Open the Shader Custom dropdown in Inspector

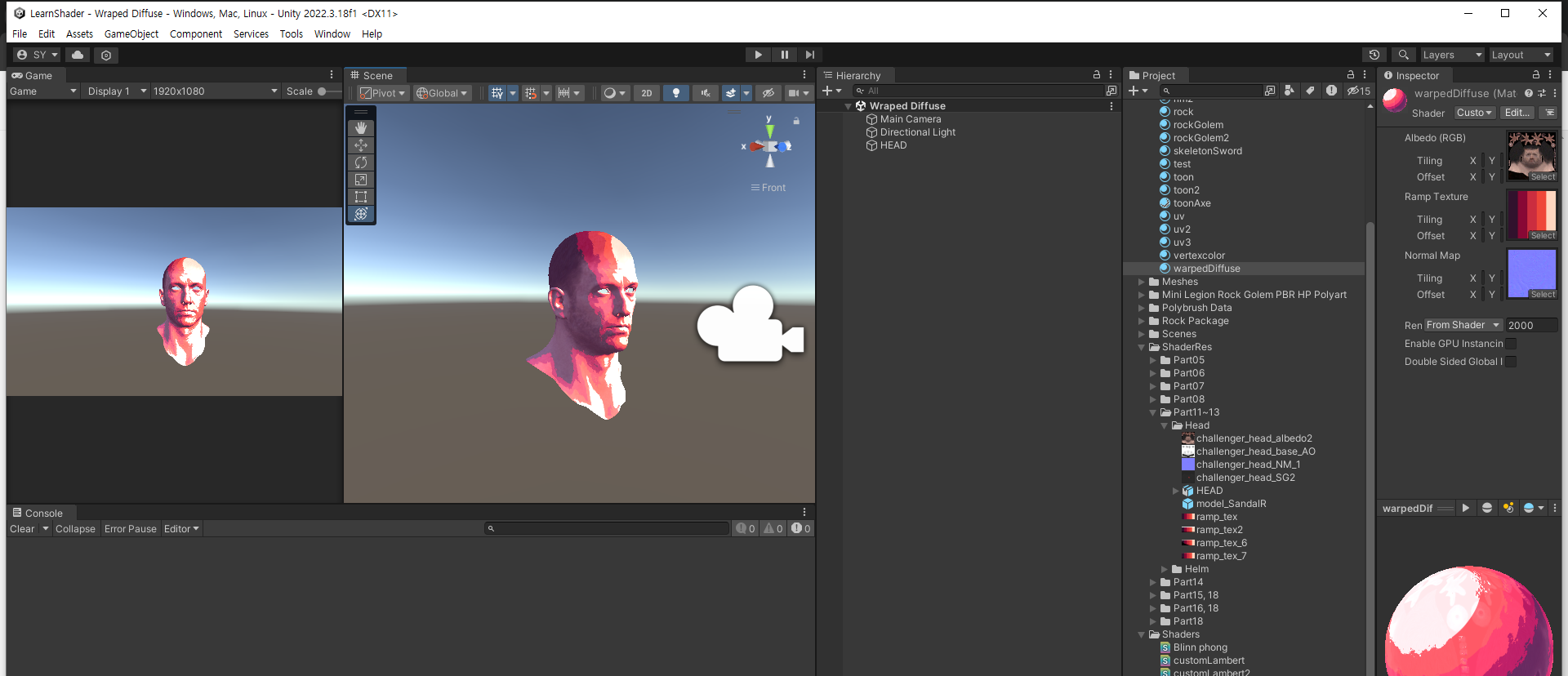tap(1474, 113)
